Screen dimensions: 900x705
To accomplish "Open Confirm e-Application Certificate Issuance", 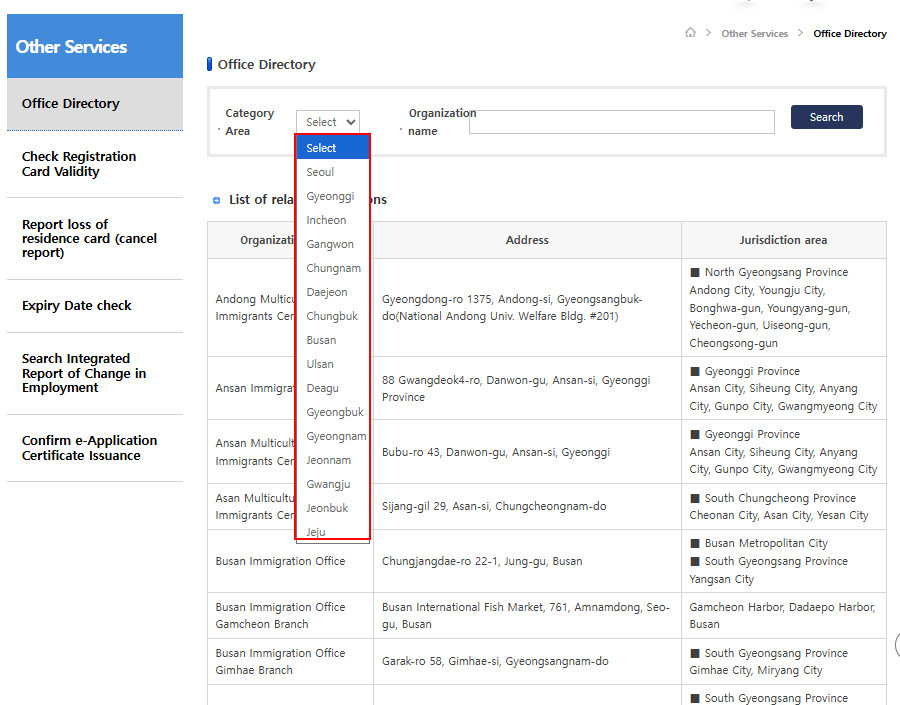I will coord(89,448).
